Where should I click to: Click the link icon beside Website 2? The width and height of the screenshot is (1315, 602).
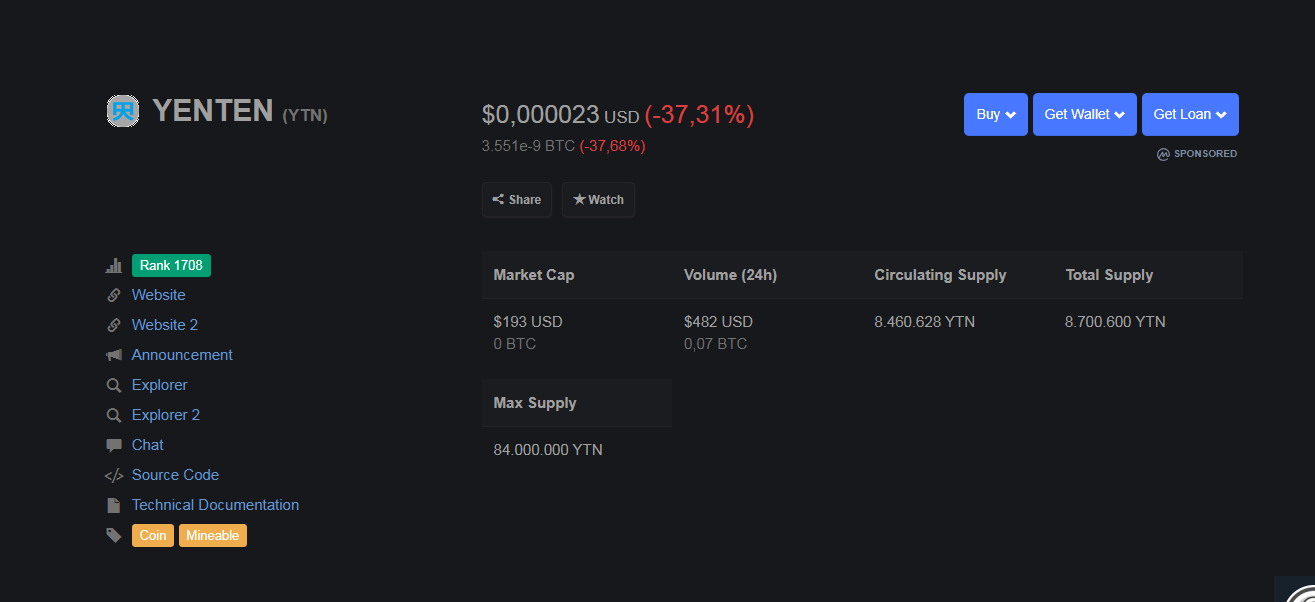click(114, 325)
